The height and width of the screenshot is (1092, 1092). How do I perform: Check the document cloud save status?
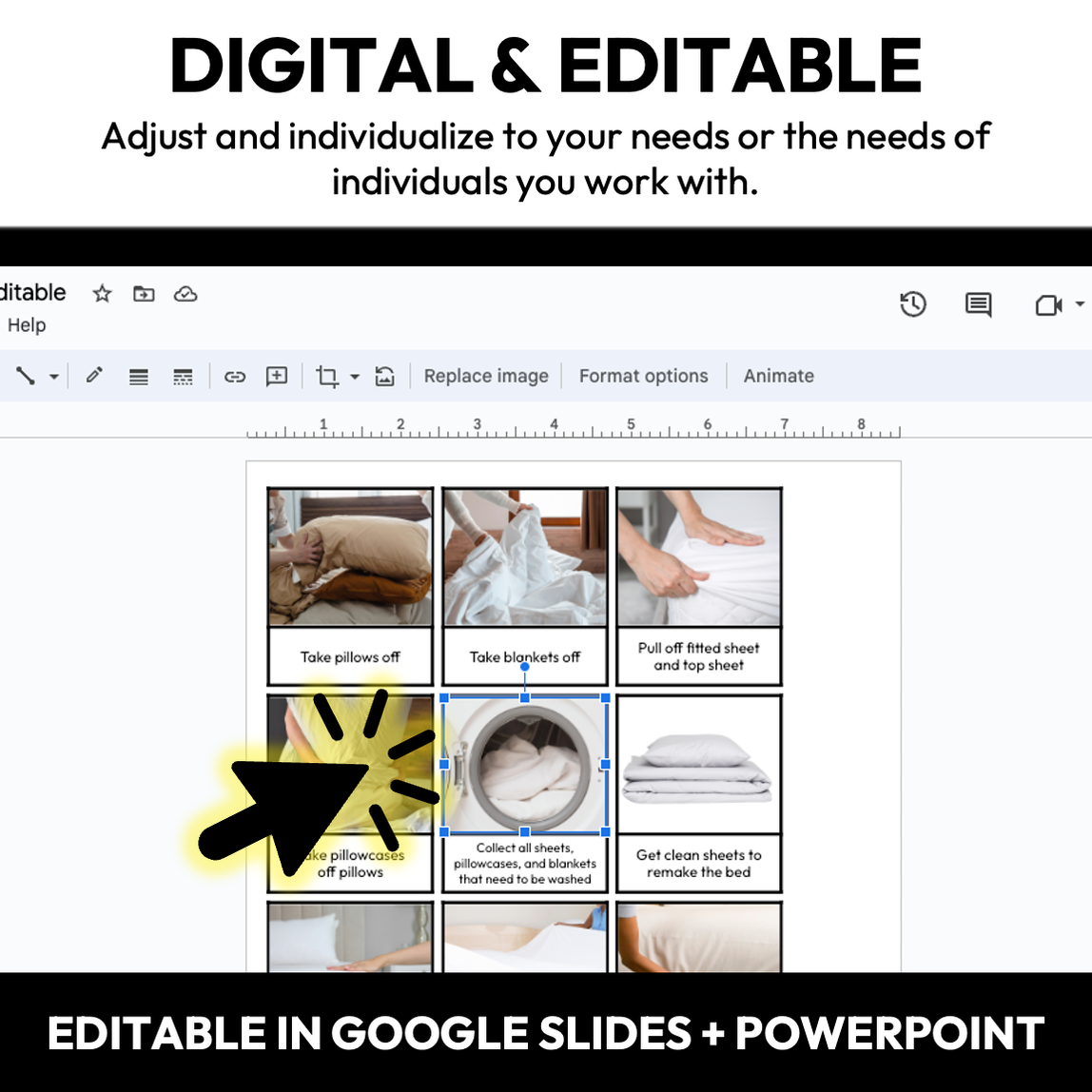[x=185, y=294]
